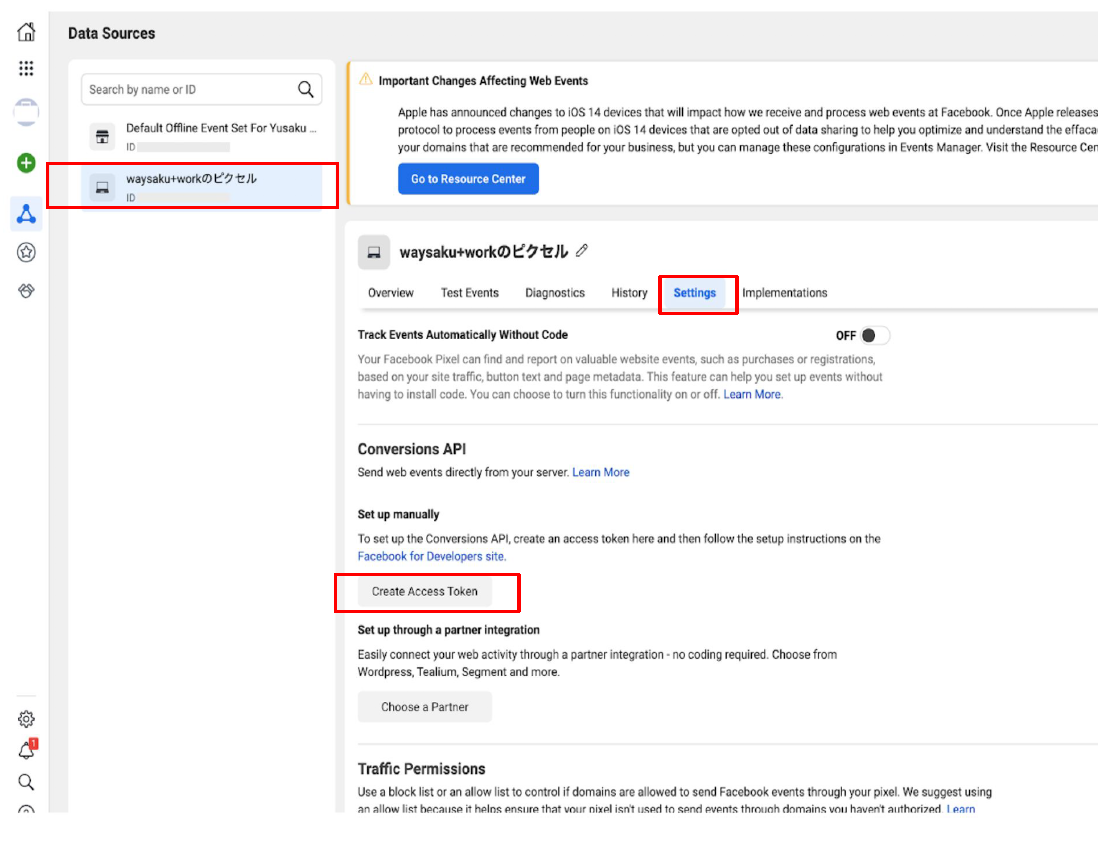Click the Search by name or ID field

tap(190, 89)
